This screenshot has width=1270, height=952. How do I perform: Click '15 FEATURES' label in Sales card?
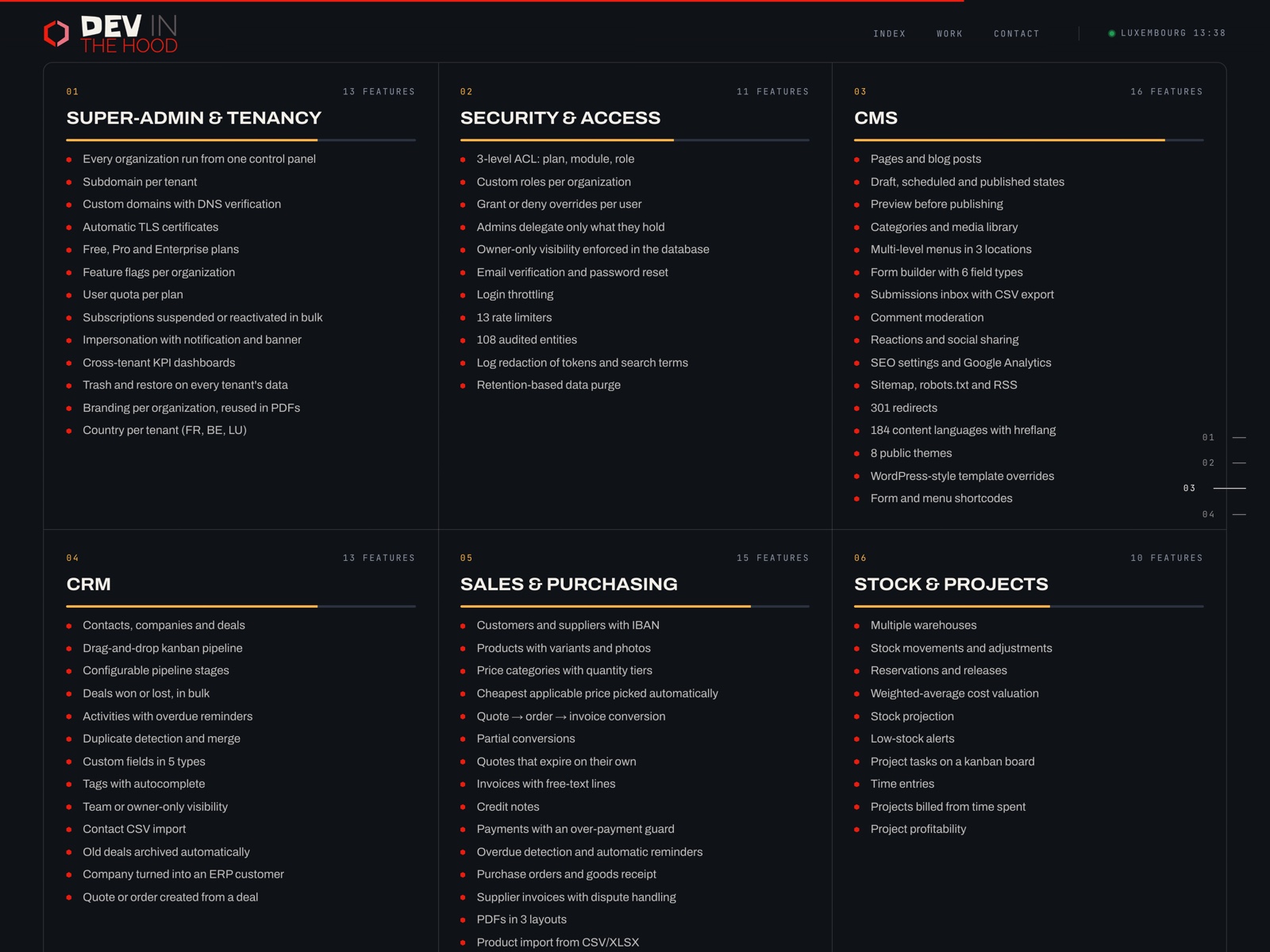click(x=773, y=559)
